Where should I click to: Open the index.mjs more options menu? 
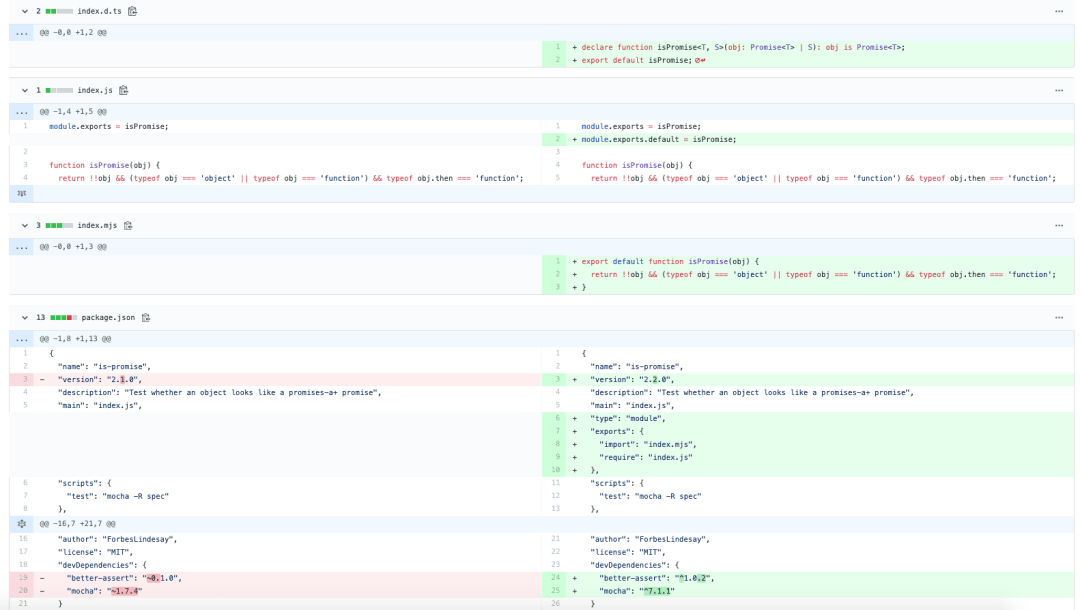(1059, 225)
